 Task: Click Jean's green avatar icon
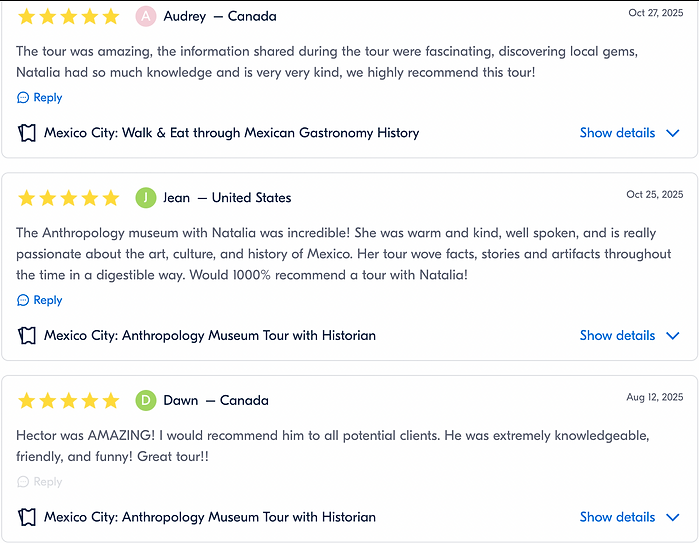coord(146,197)
